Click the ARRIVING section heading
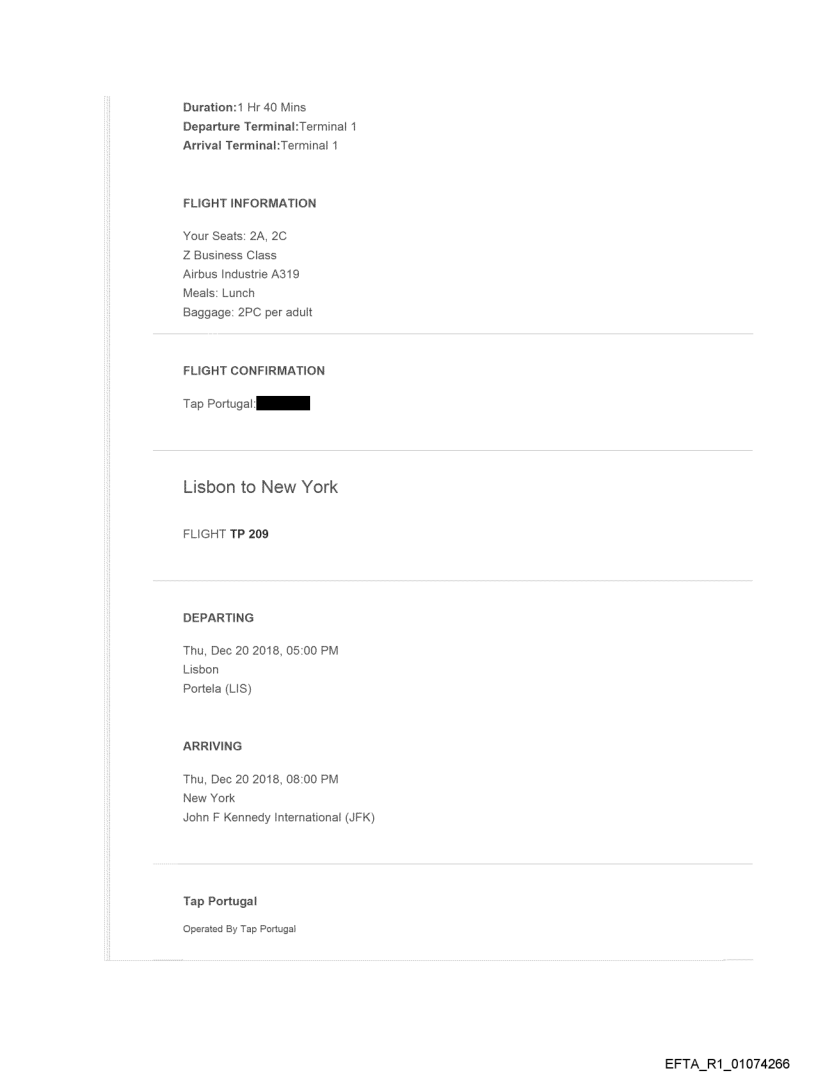This screenshot has width=816, height=1073. coord(212,746)
